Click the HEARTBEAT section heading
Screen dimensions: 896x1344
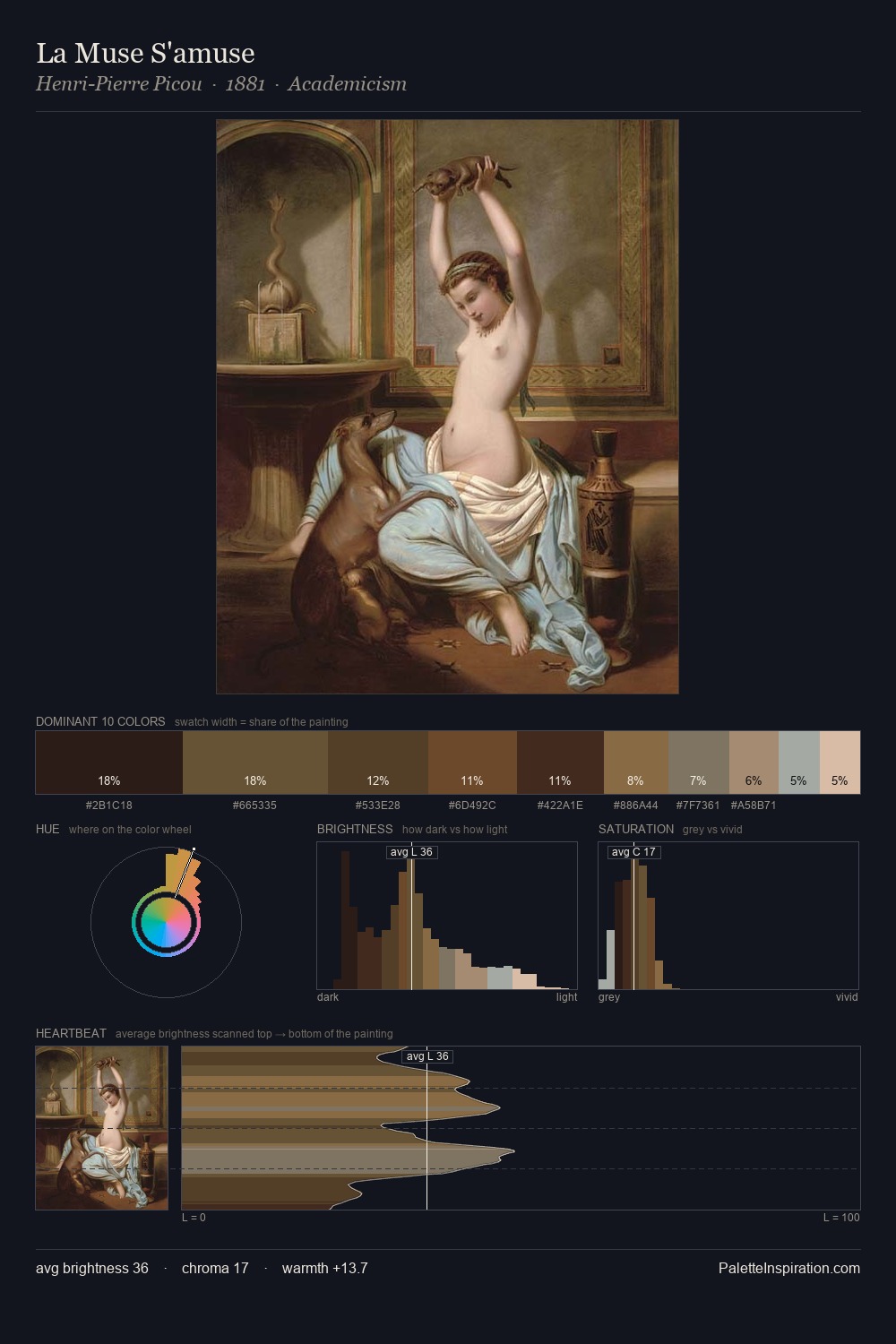71,1033
